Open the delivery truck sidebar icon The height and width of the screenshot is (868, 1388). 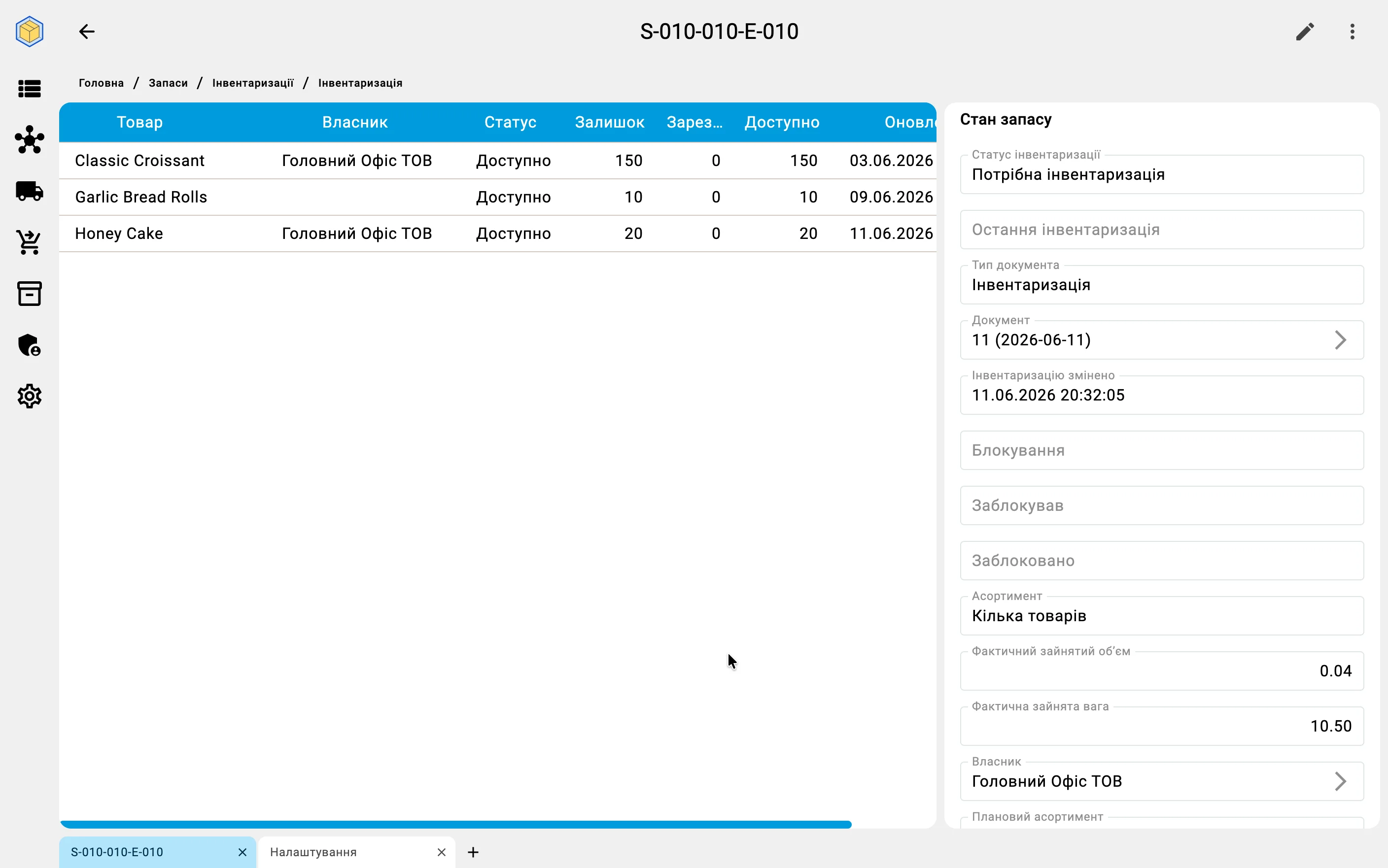(x=29, y=191)
